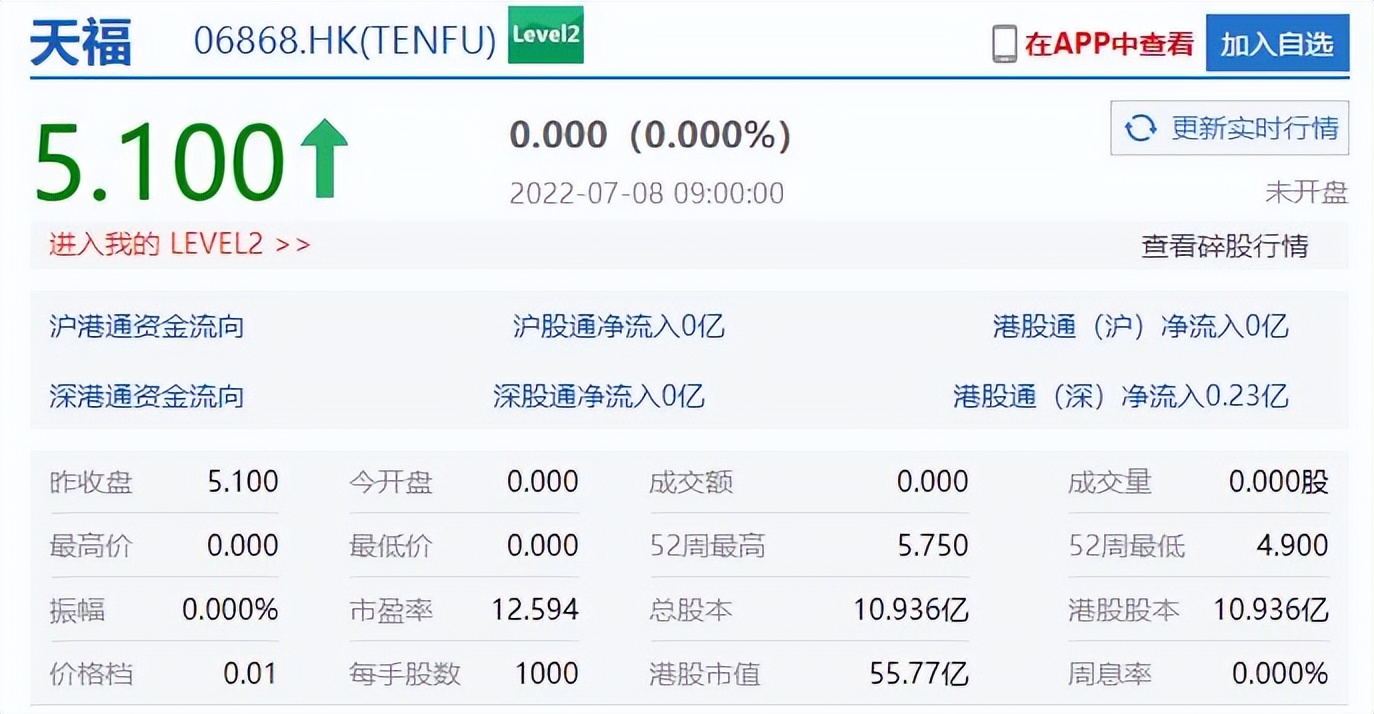This screenshot has height=714, width=1374.
Task: Click the 港股股本 label
Action: [x=1124, y=610]
